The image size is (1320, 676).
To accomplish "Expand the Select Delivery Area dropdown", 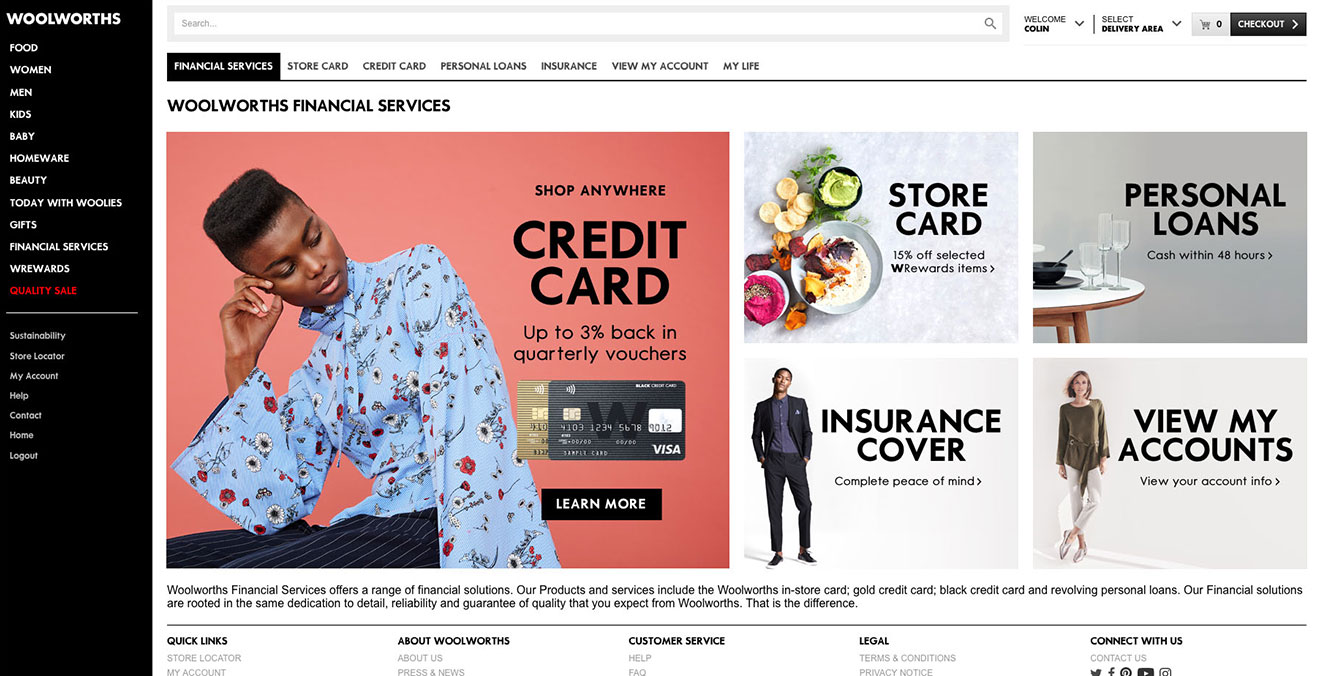I will point(1141,24).
